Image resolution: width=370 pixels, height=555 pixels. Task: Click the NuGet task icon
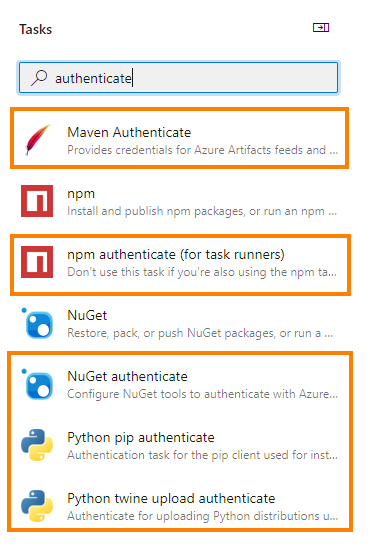[37, 323]
